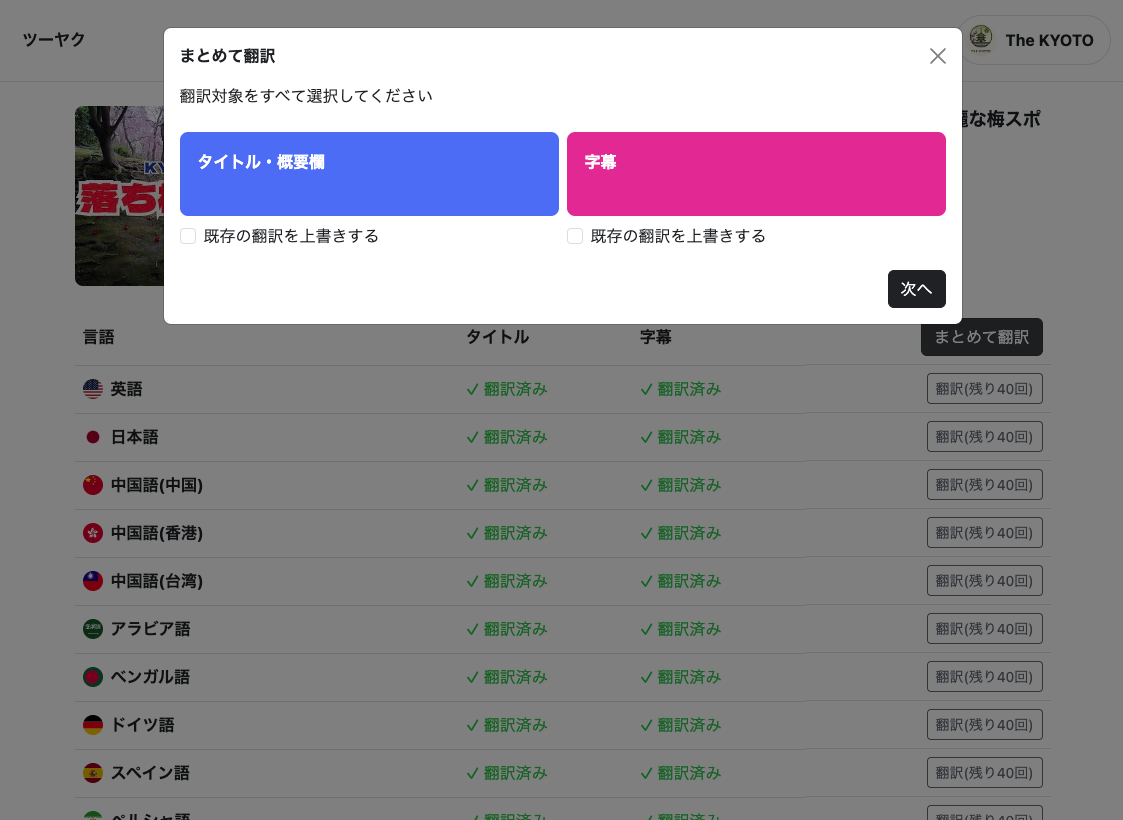This screenshot has height=820, width=1123.
Task: Click 日本語 subtitle 翻訳済み status
Action: pyautogui.click(x=680, y=437)
